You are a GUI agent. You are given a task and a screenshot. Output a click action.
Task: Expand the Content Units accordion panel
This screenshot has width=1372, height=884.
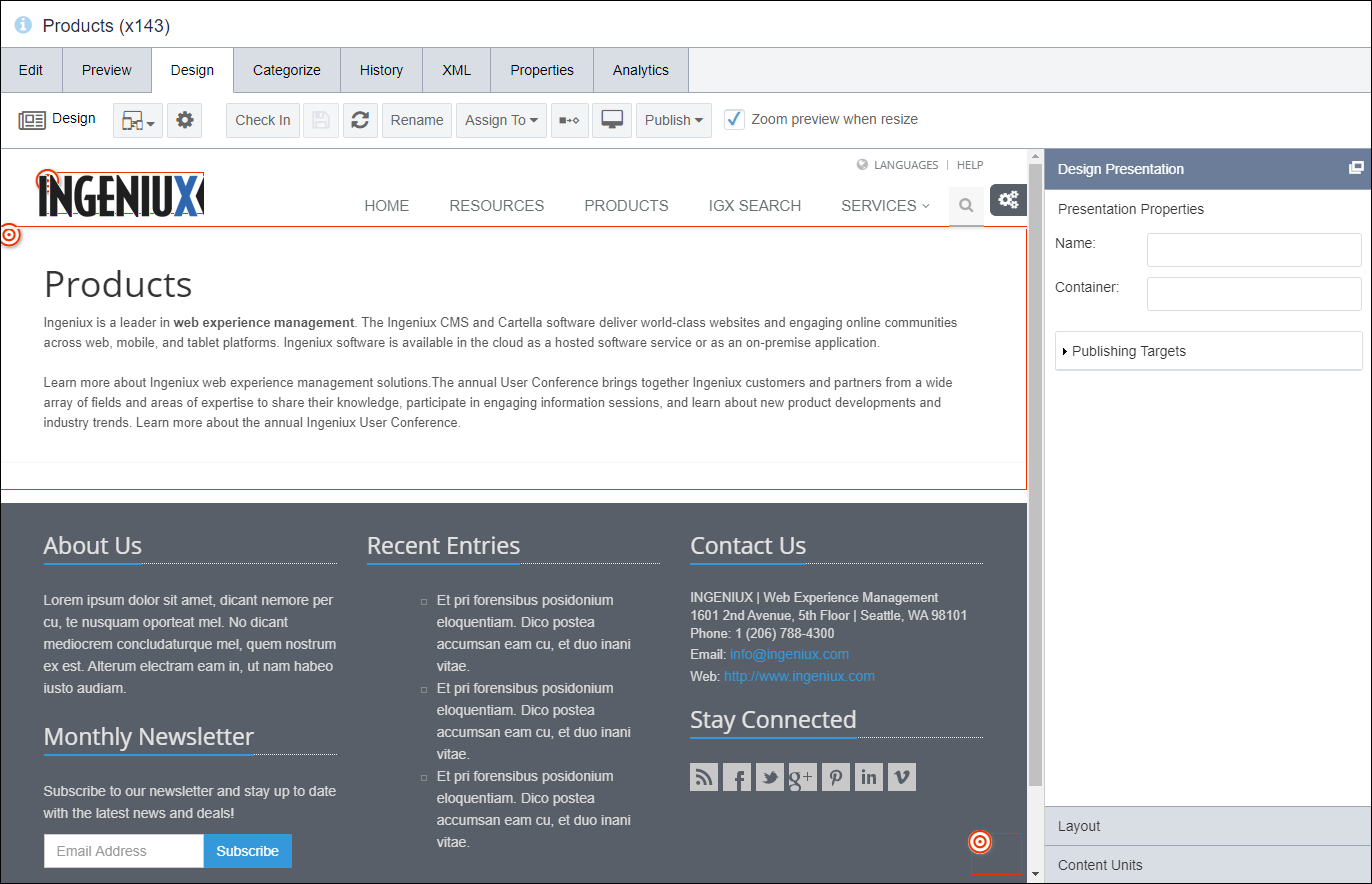pos(1208,865)
